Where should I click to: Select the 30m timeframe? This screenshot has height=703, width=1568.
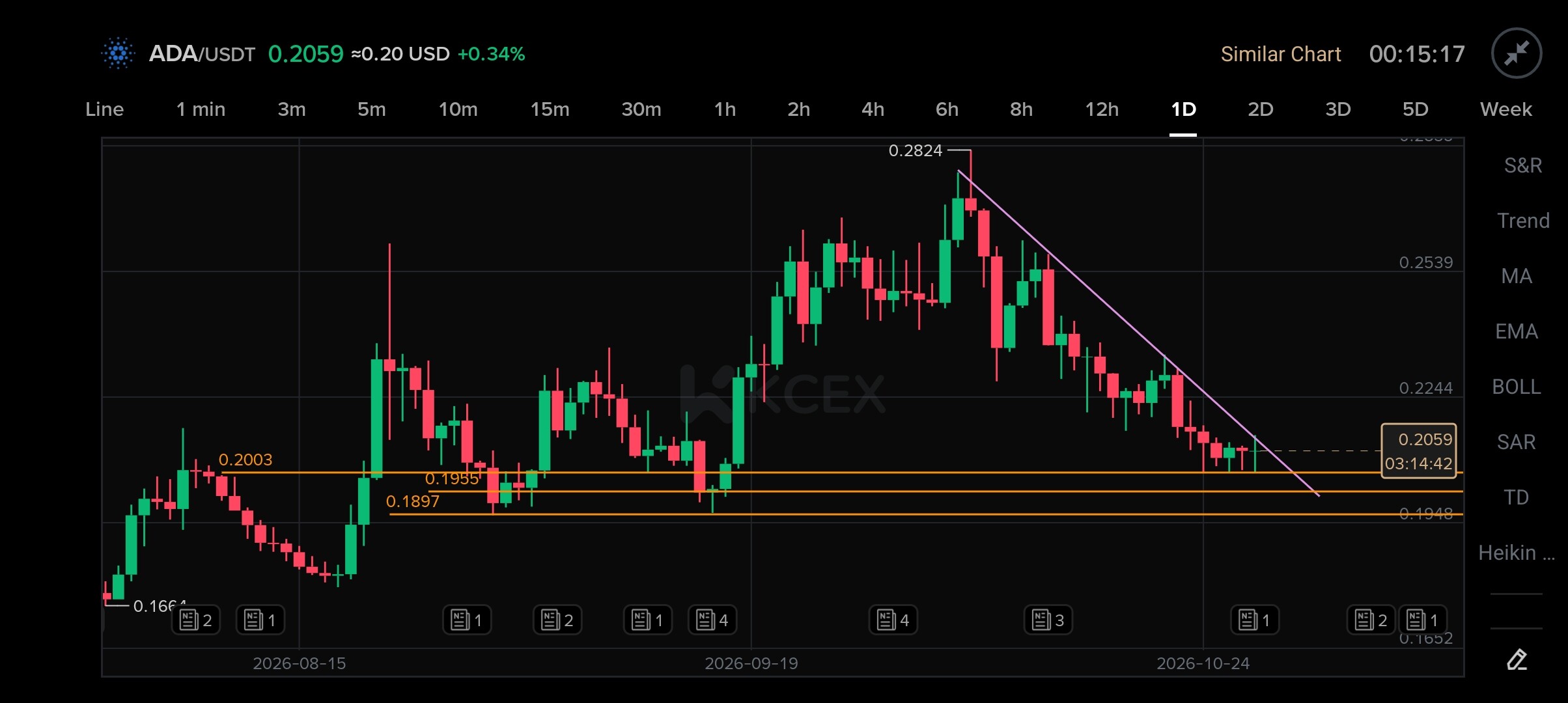coord(641,109)
